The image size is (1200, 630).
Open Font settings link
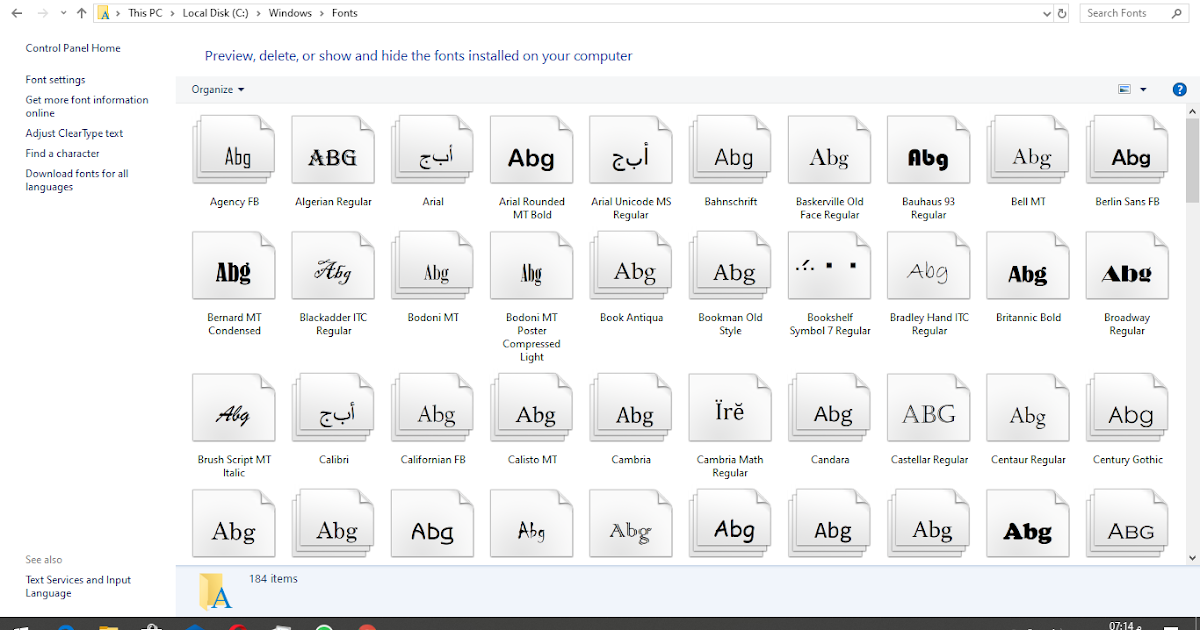pyautogui.click(x=55, y=80)
